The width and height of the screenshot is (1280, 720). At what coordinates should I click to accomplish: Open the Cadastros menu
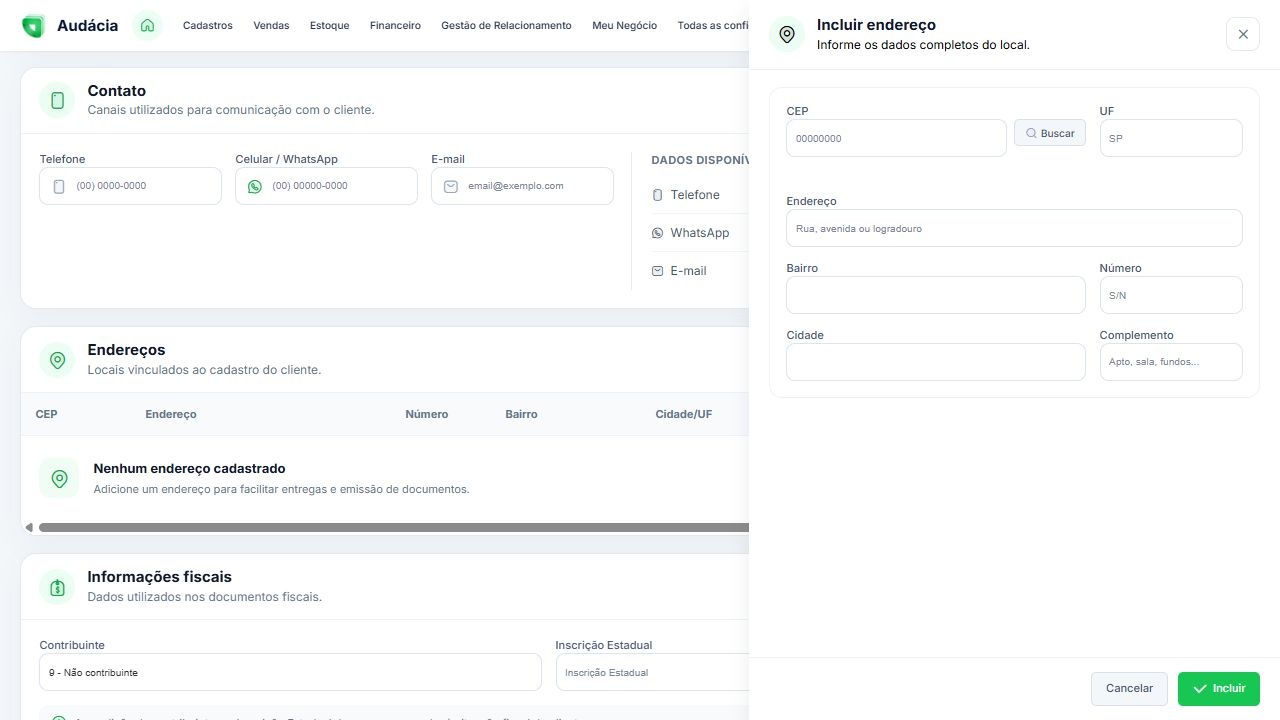[208, 26]
